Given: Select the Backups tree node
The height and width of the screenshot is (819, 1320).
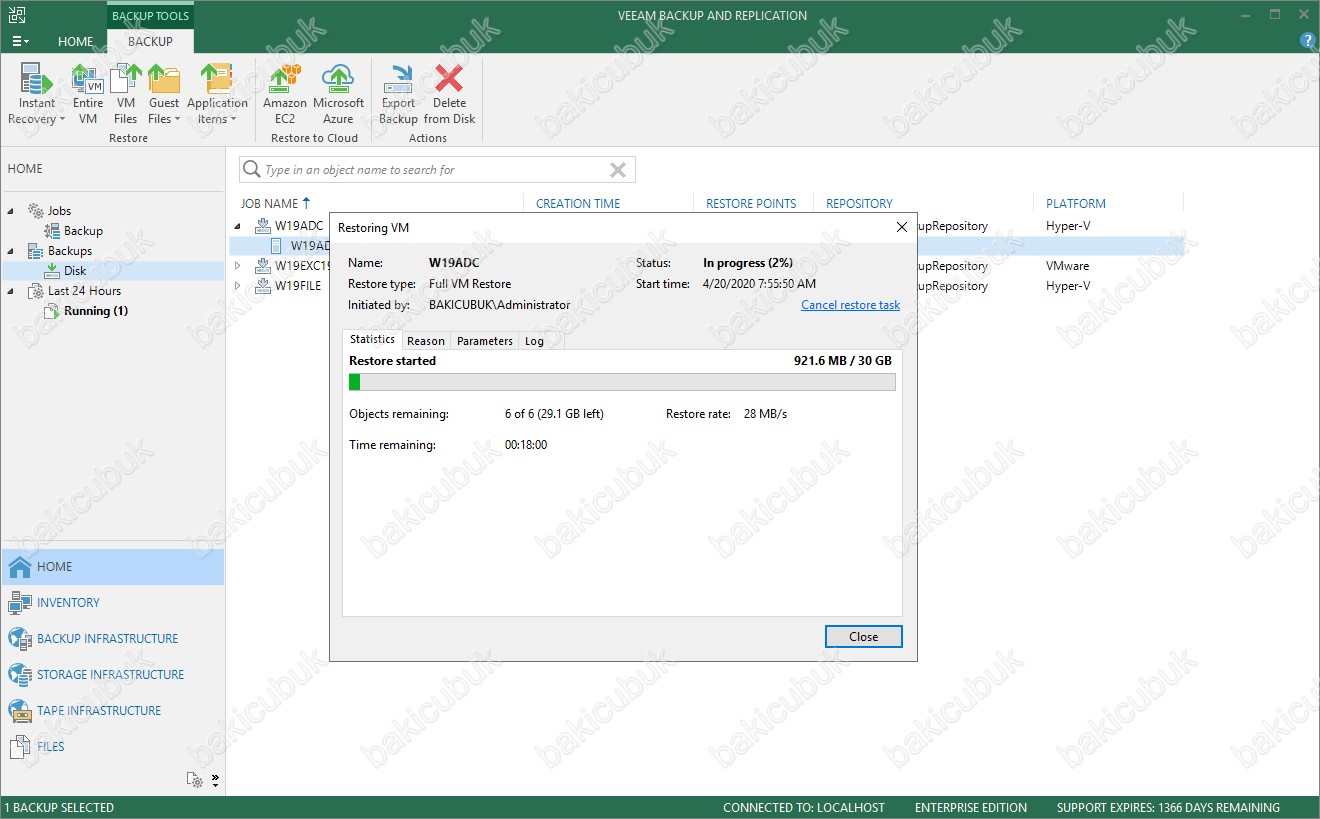Looking at the screenshot, I should [70, 251].
